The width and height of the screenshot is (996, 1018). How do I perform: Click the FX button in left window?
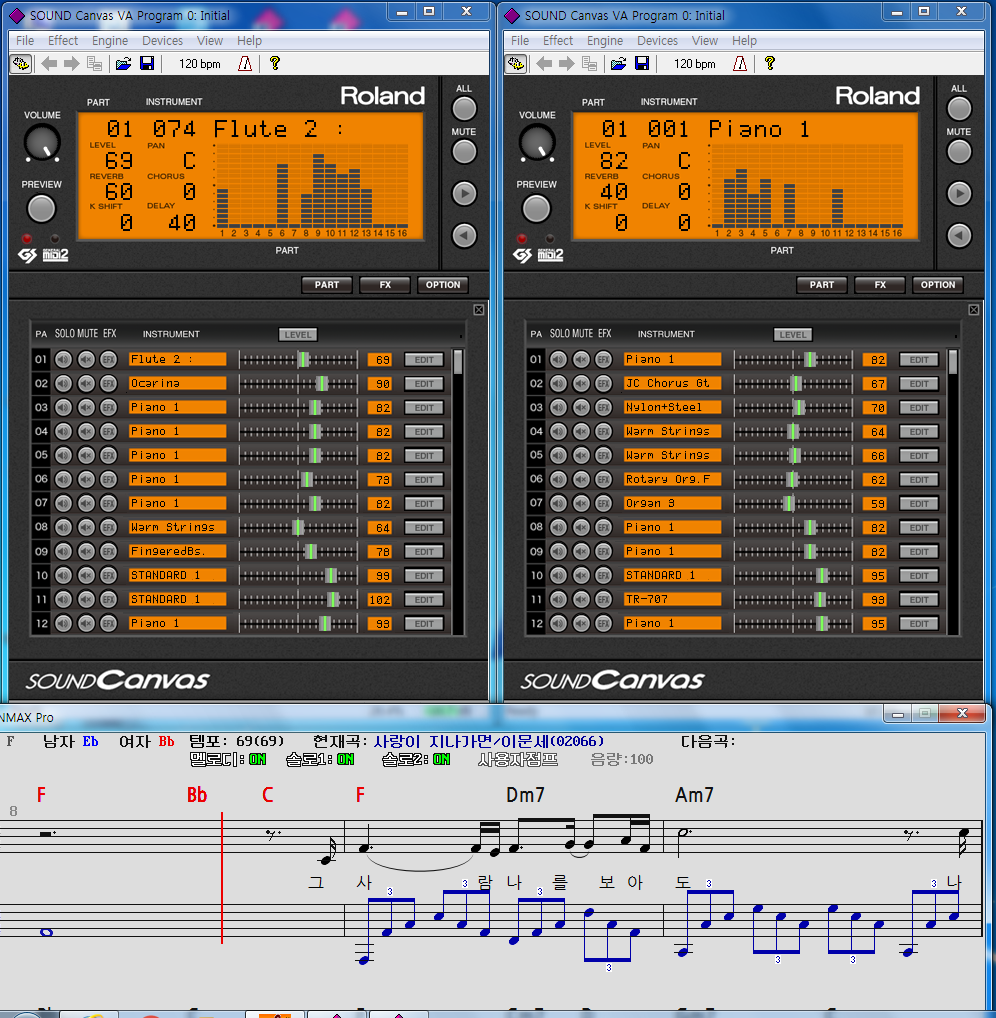pos(385,284)
